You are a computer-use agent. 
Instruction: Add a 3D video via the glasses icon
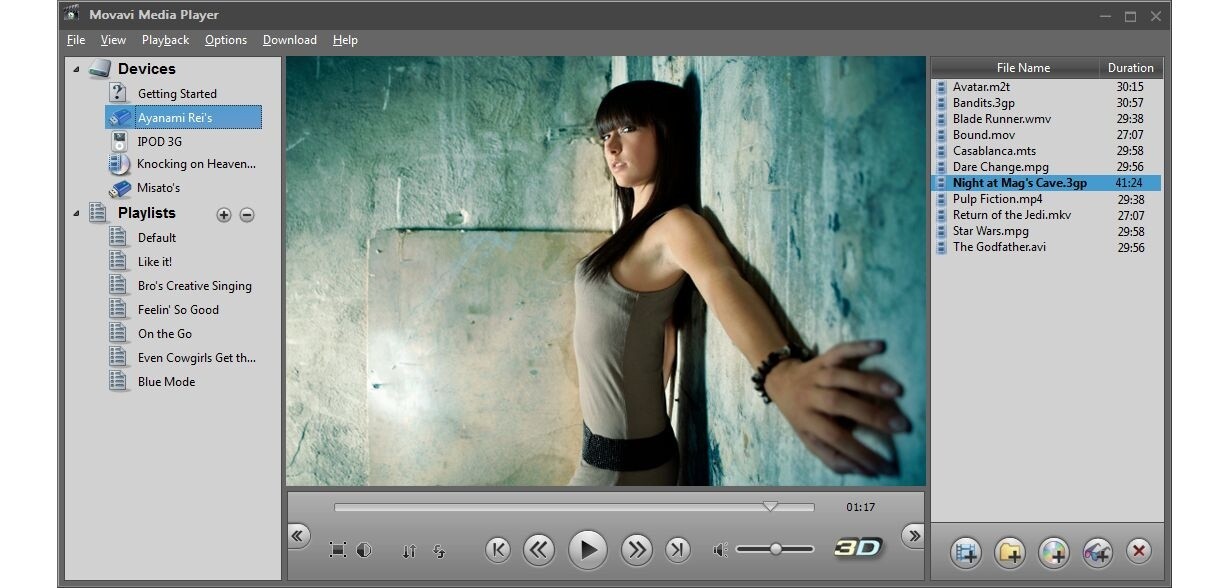coord(1097,551)
